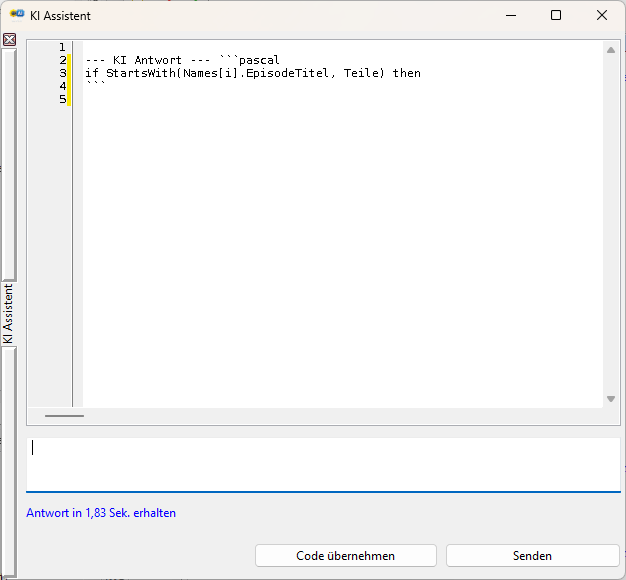Click line number 2 in the gutter
This screenshot has width=626, height=580.
63,60
